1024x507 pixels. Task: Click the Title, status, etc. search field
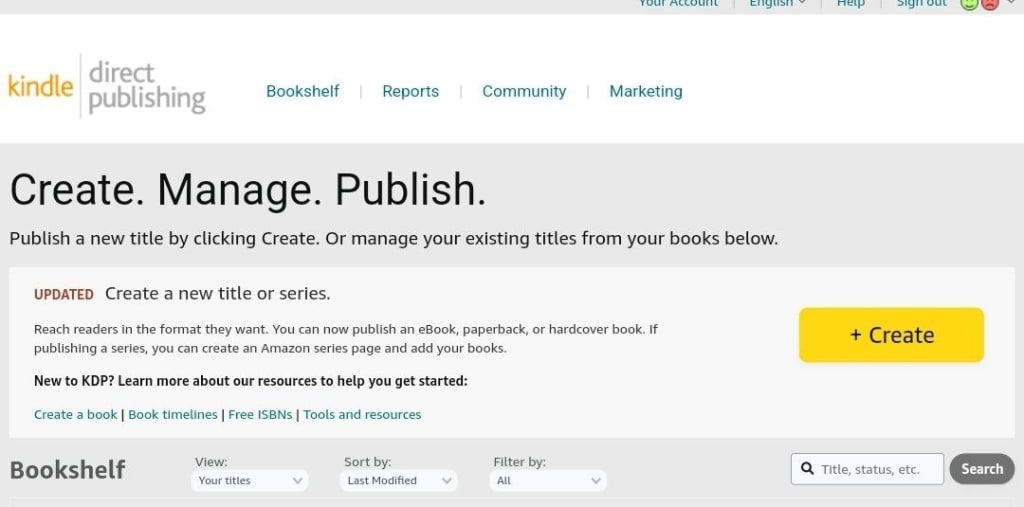[x=867, y=469]
